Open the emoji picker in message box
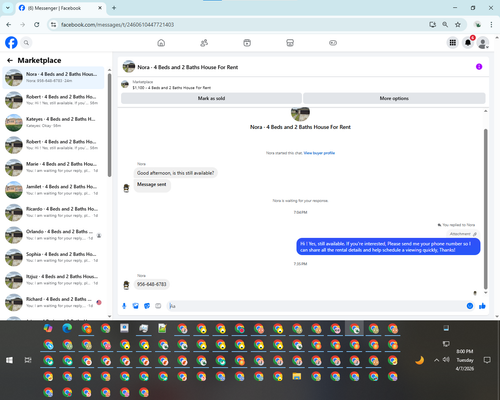Screen dimensions: 500x400 tap(470, 306)
